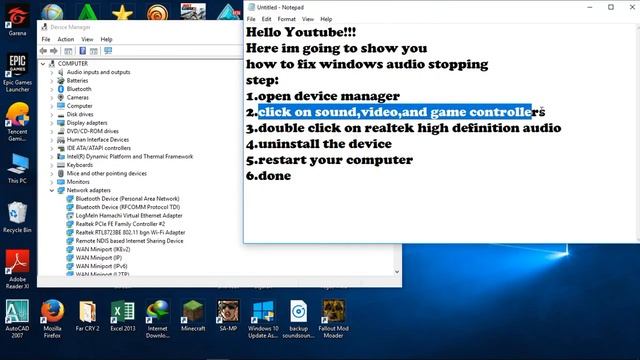Open the Tencent Gaming desktop icon
This screenshot has height=360, width=640.
click(17, 122)
